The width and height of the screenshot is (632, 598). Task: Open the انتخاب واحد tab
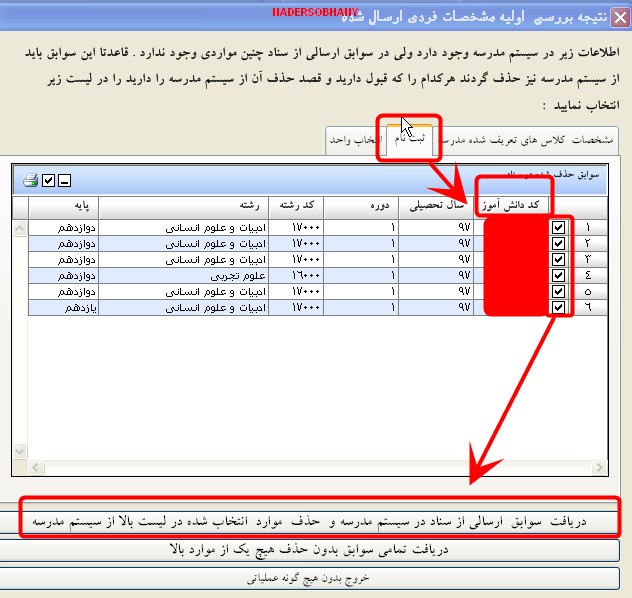(x=356, y=141)
